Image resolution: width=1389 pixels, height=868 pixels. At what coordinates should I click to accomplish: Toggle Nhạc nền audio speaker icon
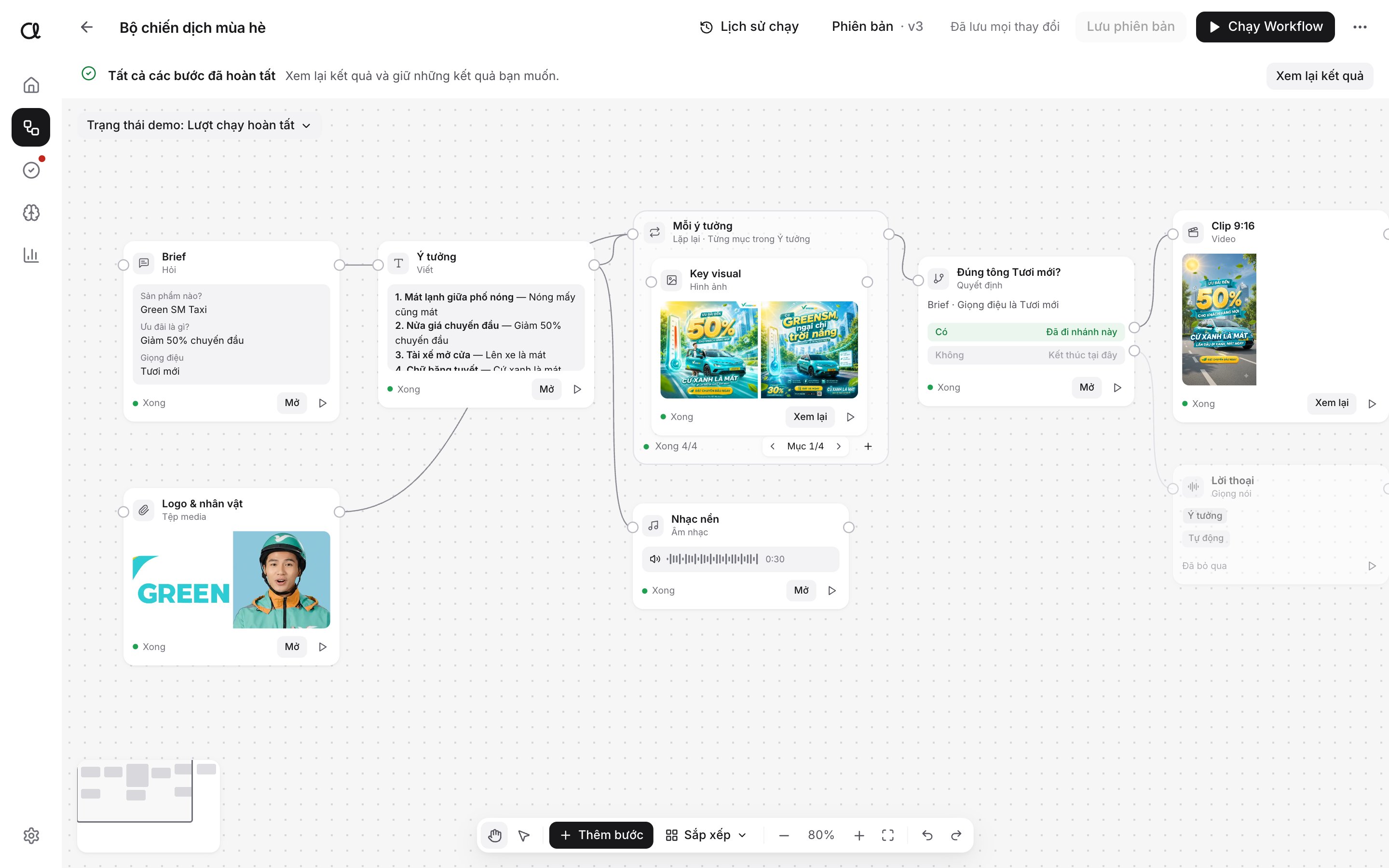tap(655, 558)
